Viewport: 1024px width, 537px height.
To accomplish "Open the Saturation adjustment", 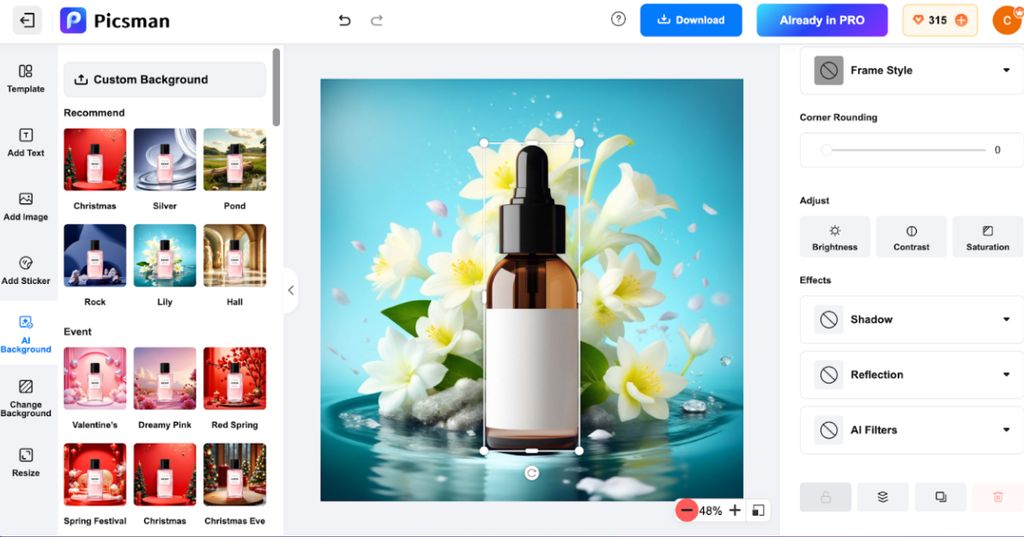I will coord(987,236).
